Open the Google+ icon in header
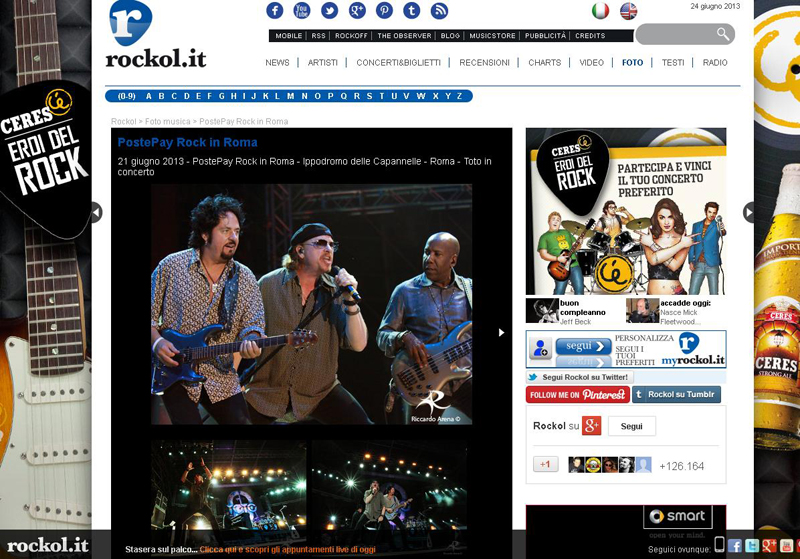 click(x=357, y=10)
